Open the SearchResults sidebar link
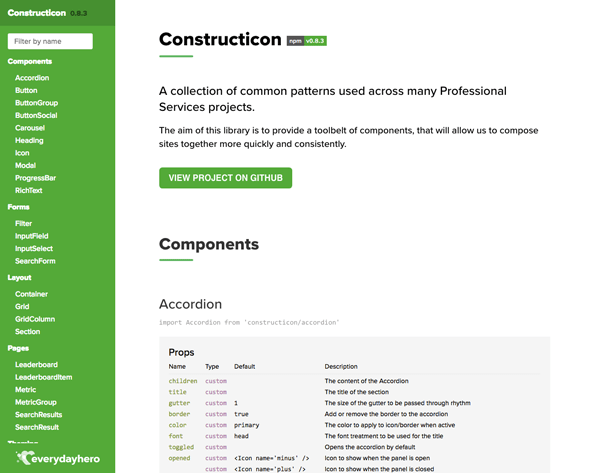Viewport: 590px width, 473px height. point(38,414)
